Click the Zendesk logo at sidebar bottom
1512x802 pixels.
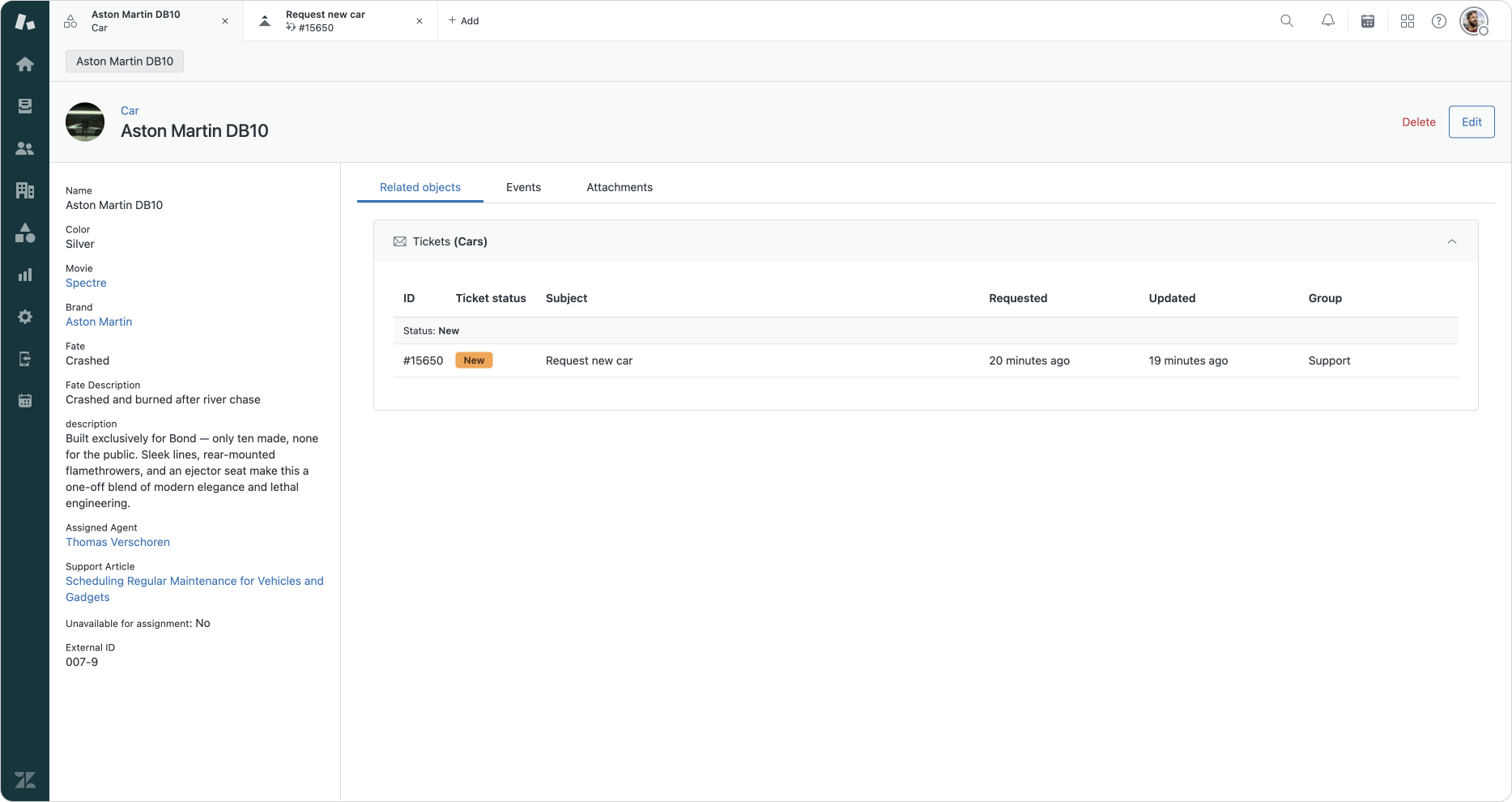click(25, 780)
